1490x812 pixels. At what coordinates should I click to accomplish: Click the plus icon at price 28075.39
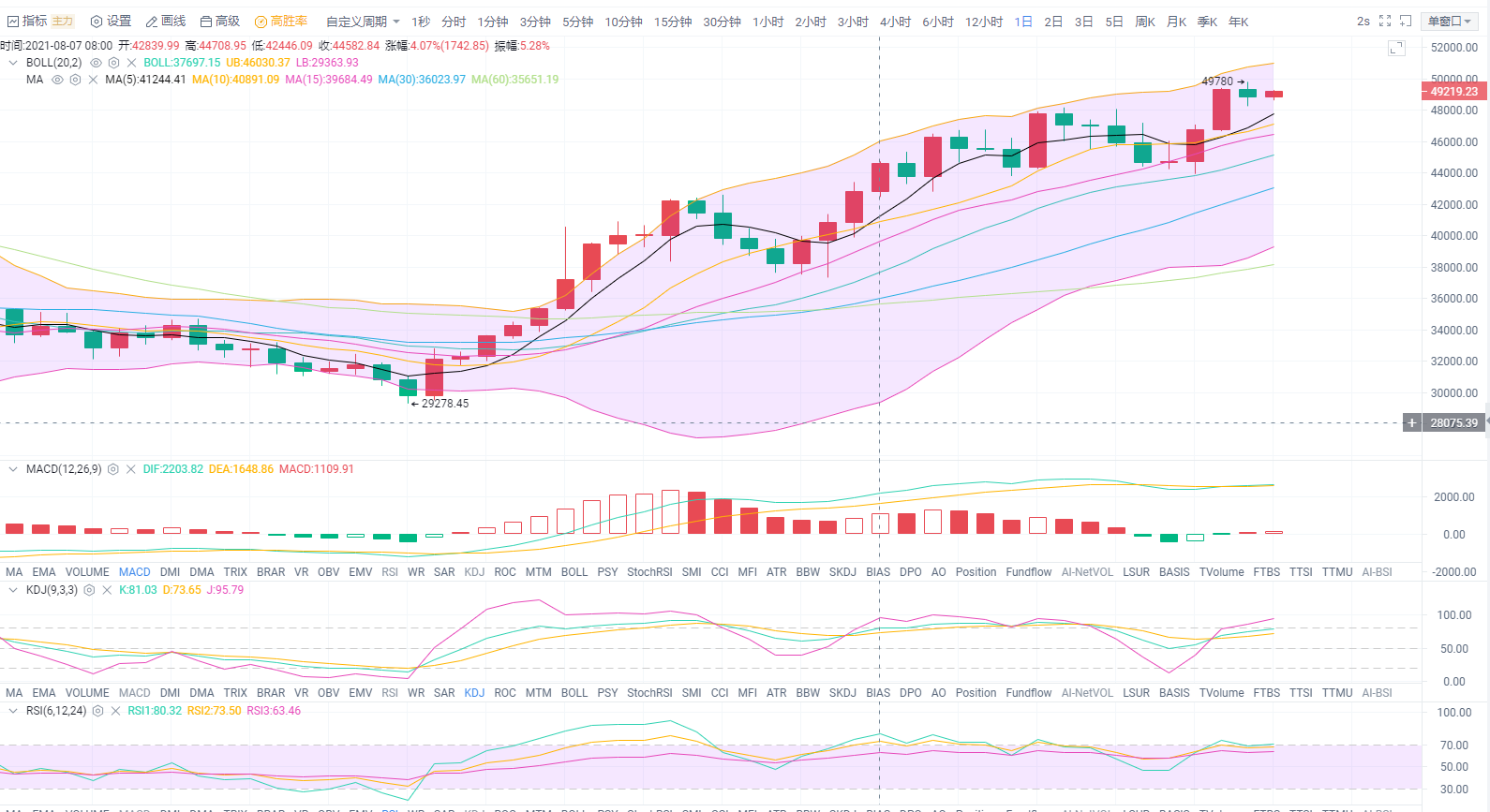[x=1412, y=422]
